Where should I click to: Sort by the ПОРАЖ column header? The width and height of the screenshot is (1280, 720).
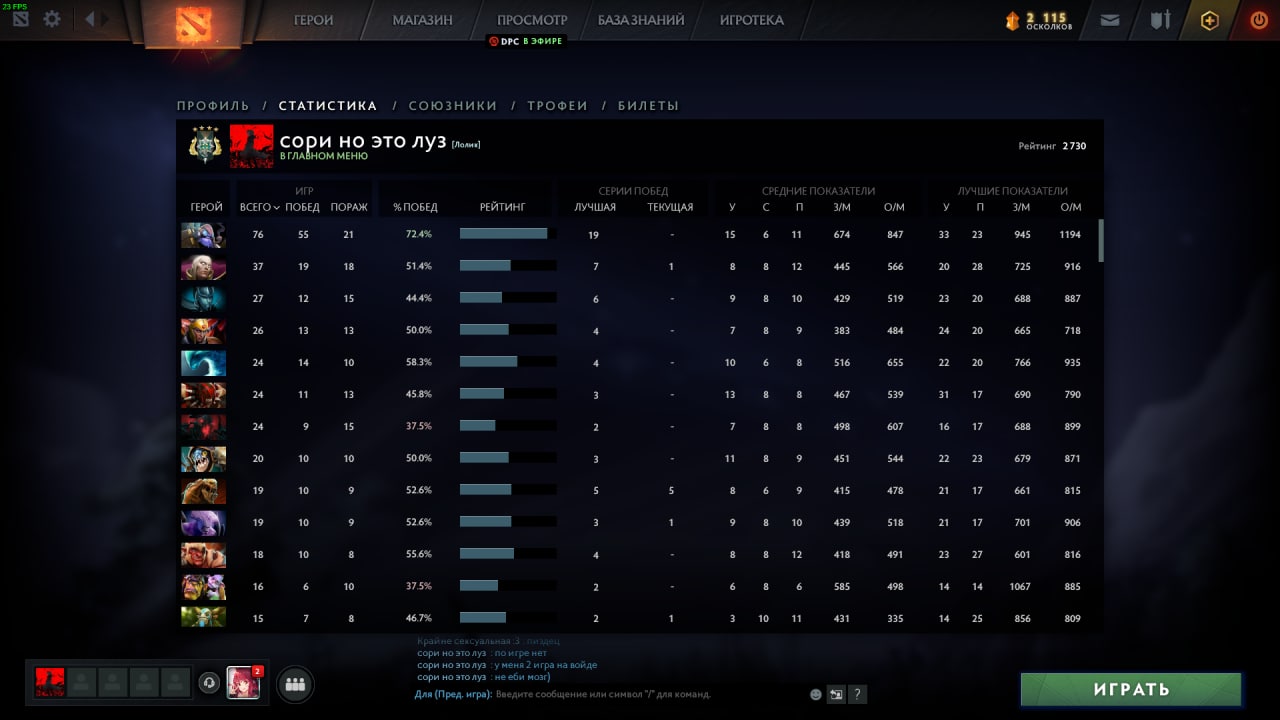pos(349,208)
